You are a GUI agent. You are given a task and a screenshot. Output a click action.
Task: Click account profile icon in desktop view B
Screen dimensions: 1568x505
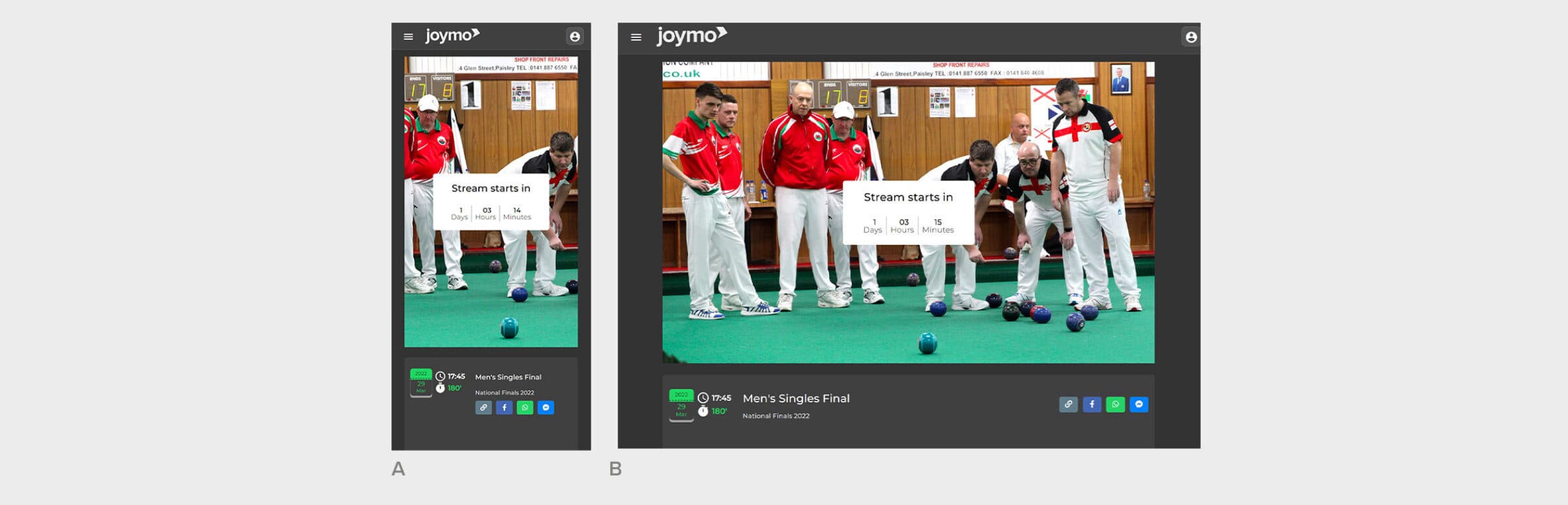coord(1190,37)
